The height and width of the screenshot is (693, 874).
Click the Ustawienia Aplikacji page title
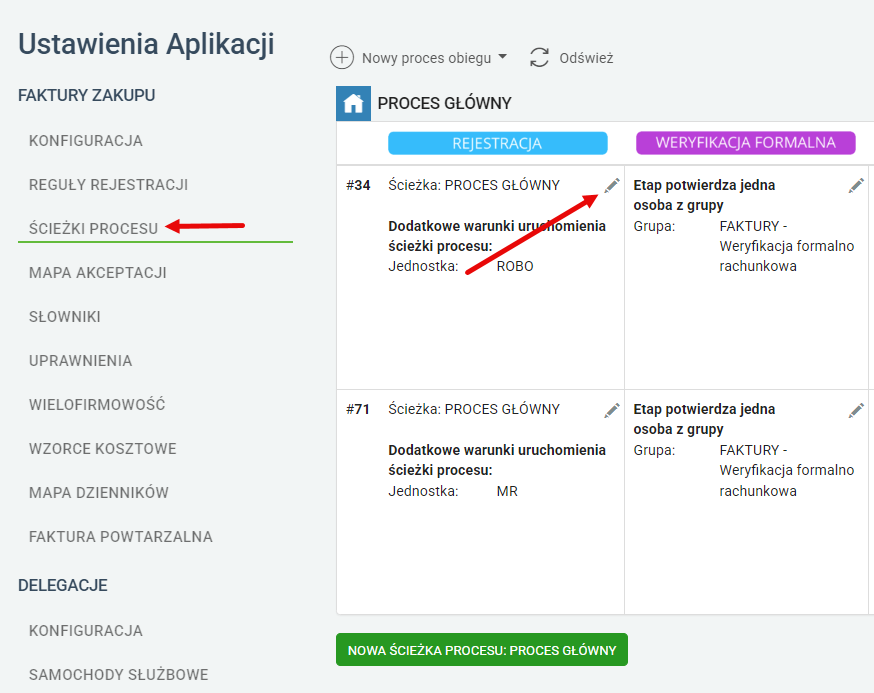(x=146, y=45)
